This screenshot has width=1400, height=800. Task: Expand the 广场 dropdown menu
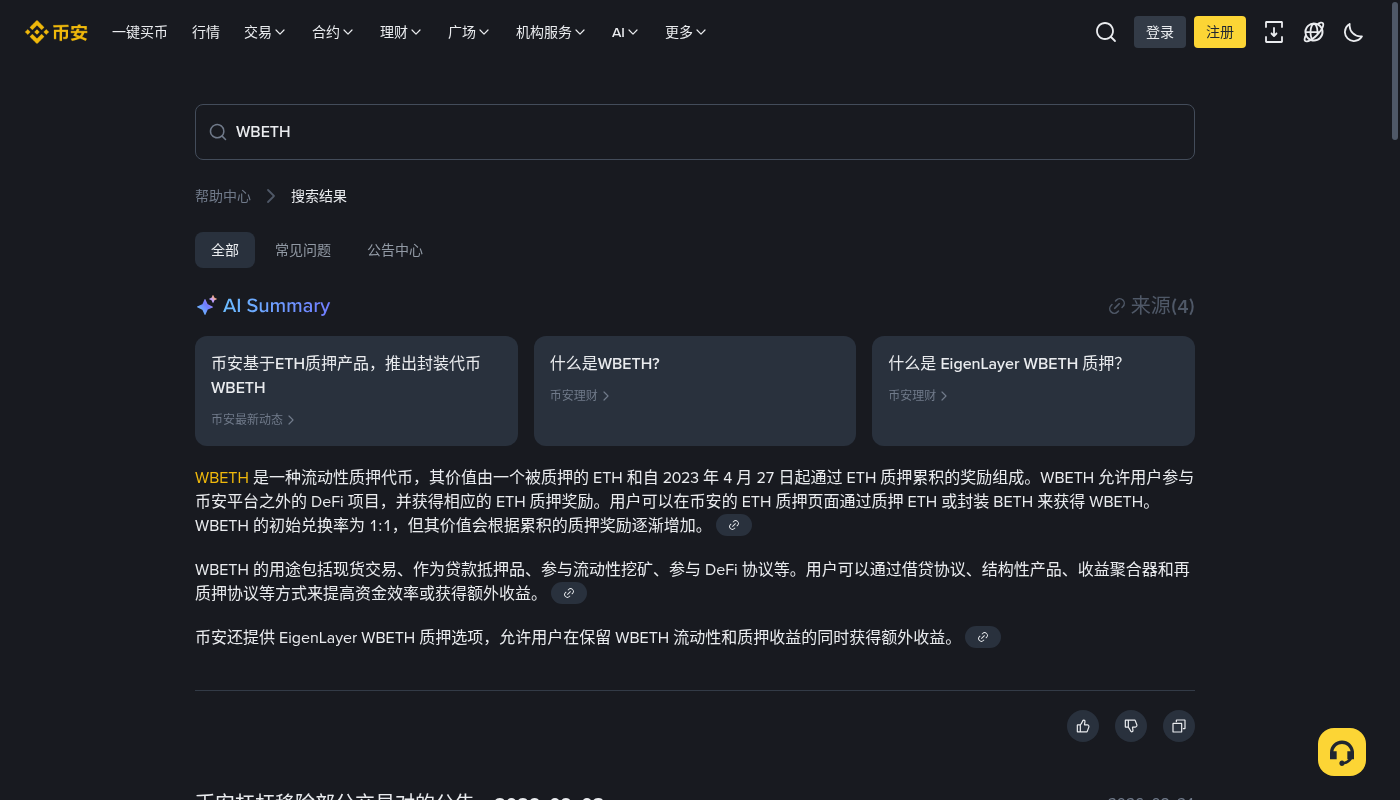click(469, 32)
